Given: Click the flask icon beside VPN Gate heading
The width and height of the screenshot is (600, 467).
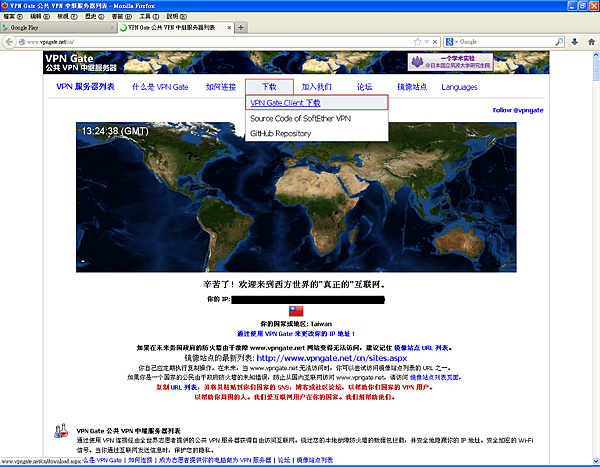Looking at the screenshot, I should [61, 431].
